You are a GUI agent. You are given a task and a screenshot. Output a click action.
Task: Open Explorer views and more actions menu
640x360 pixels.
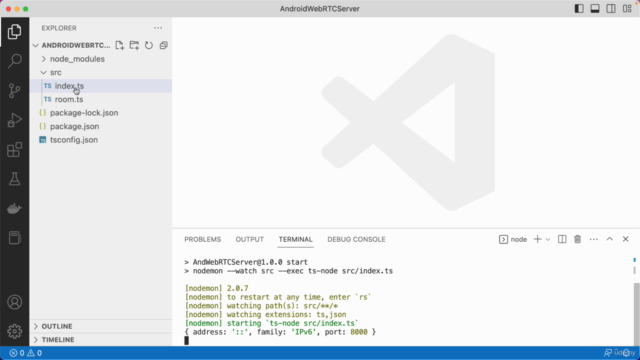click(158, 28)
